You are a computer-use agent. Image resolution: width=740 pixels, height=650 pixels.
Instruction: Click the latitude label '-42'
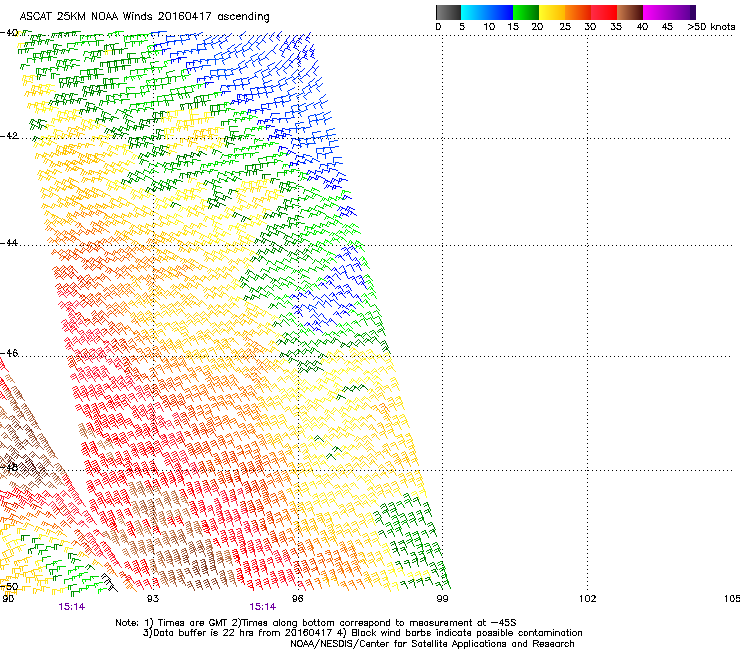9,136
